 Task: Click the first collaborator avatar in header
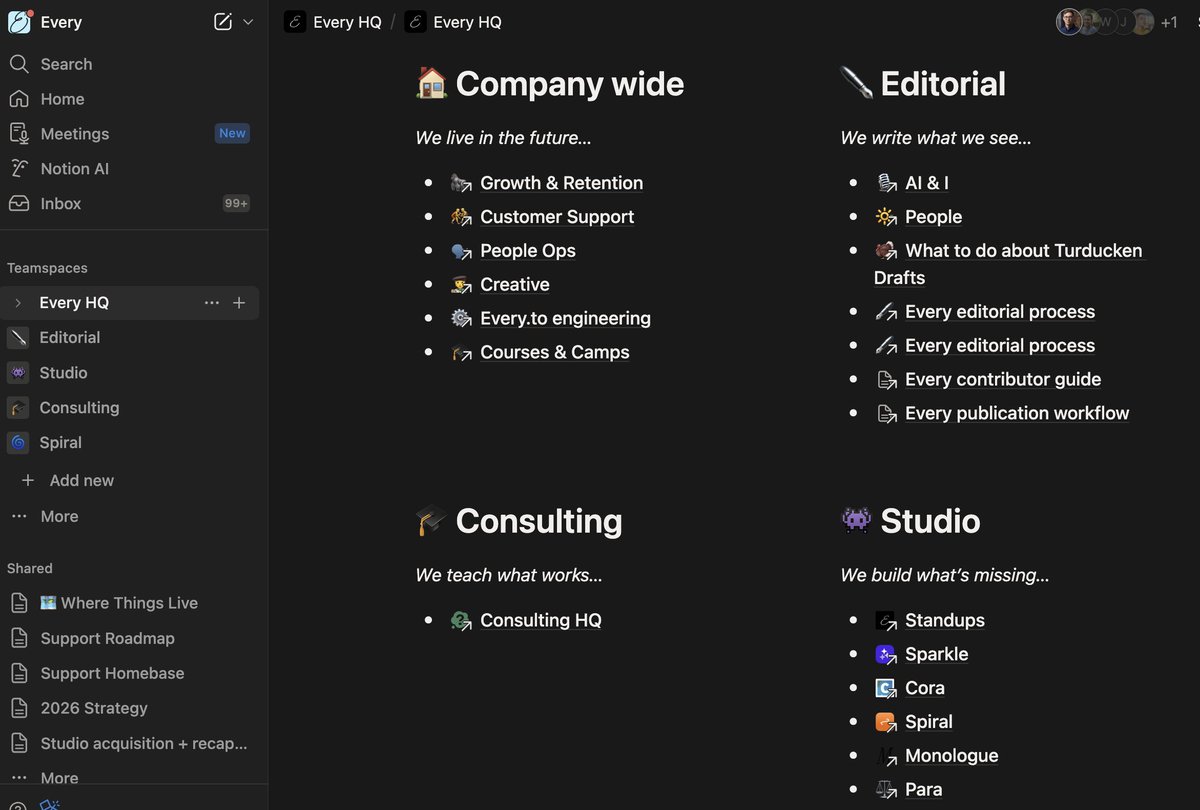point(1069,22)
